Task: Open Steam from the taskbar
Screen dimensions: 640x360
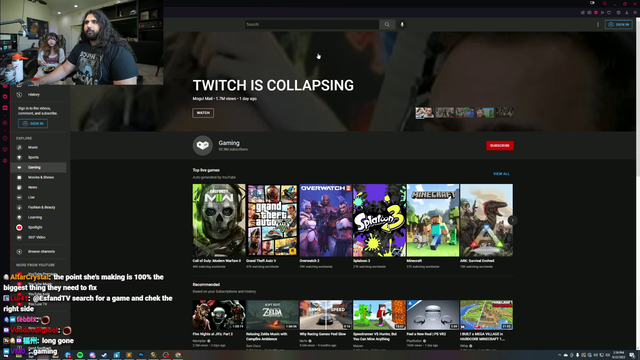Action: (104, 355)
